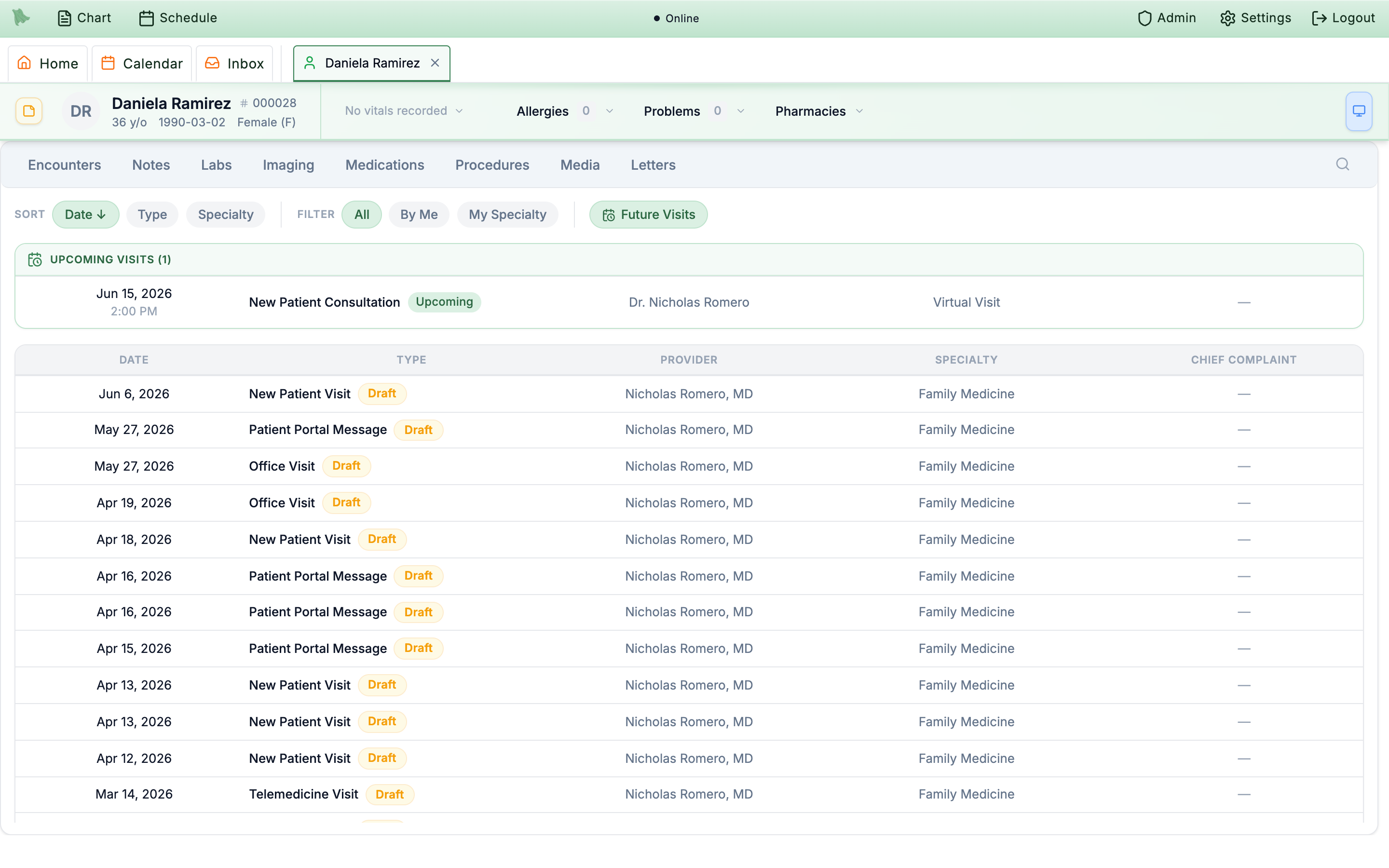Filter encounters By Me
Image resolution: width=1389 pixels, height=868 pixels.
[419, 214]
